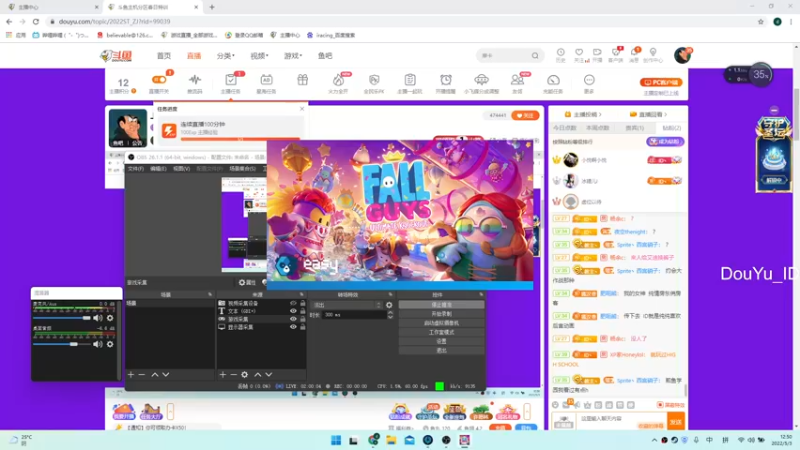This screenshot has height=450, width=800.
Task: Open 麦克风/Aux gear settings in mixer
Action: click(110, 318)
